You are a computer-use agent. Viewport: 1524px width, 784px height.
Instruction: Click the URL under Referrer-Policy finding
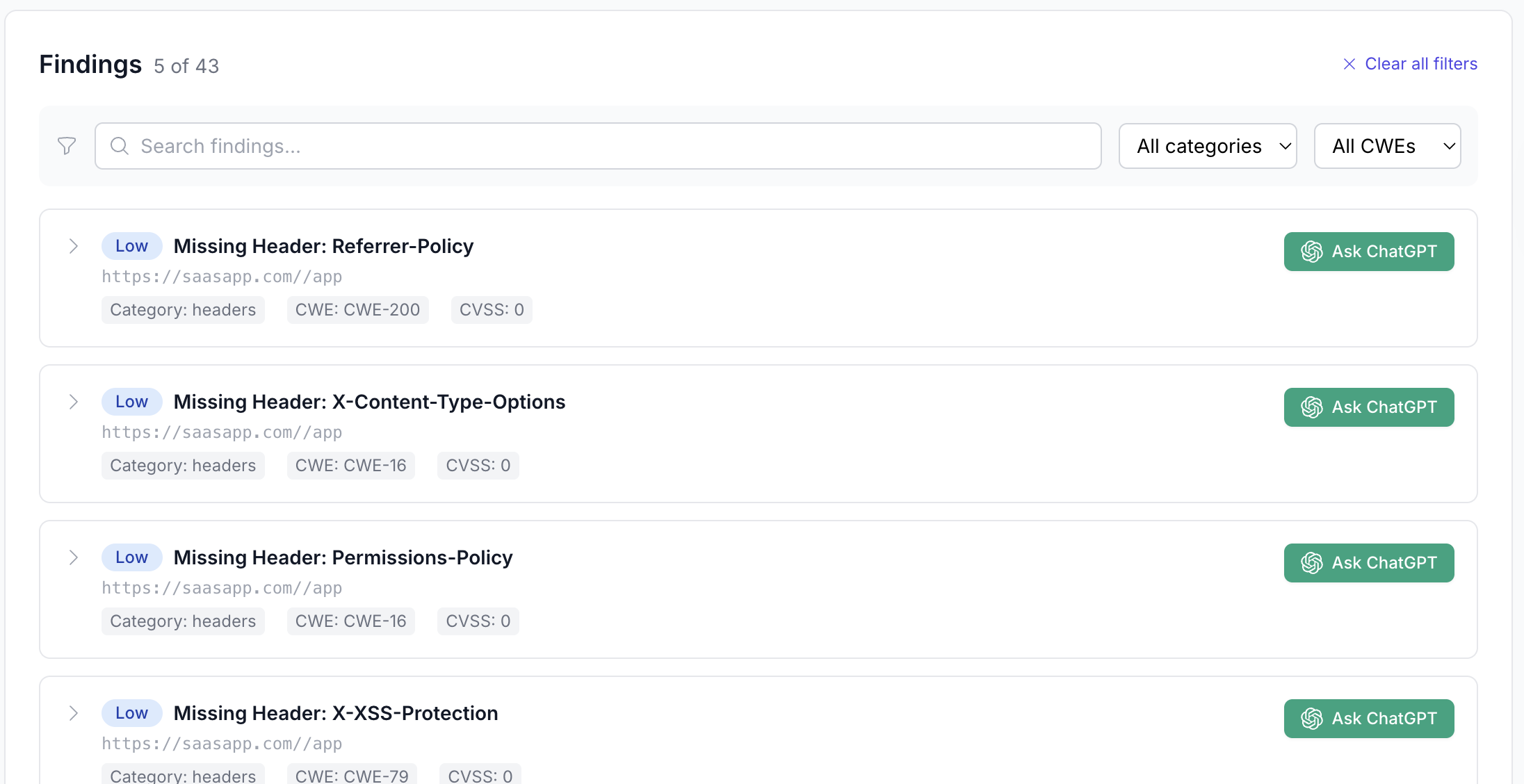[222, 277]
